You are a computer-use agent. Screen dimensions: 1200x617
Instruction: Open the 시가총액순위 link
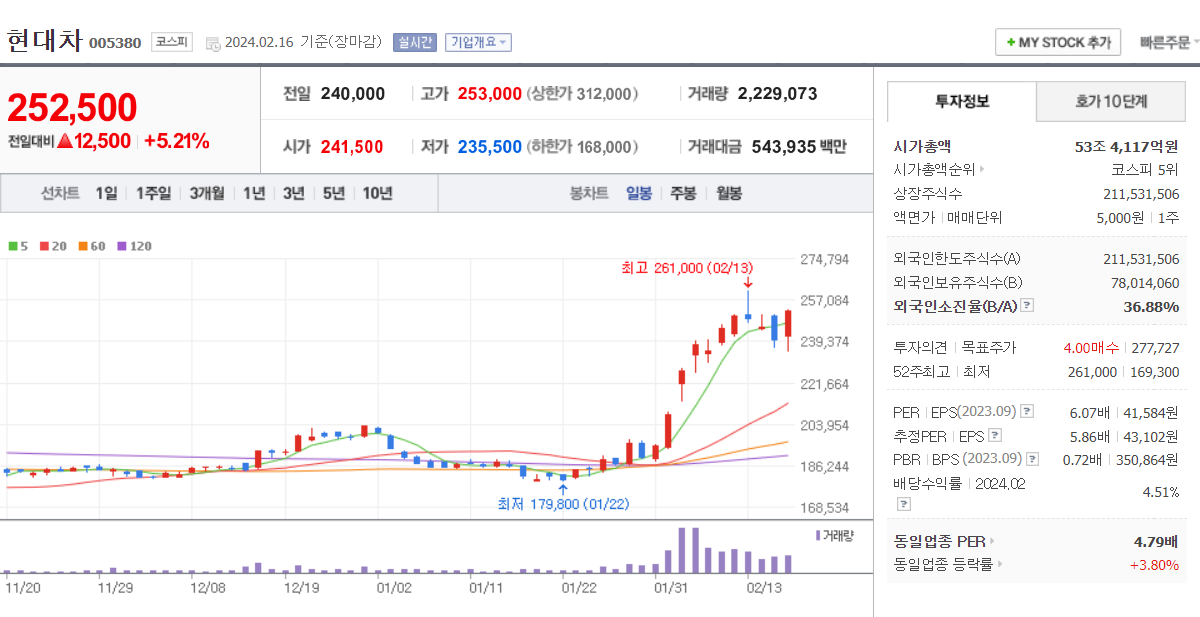pyautogui.click(x=934, y=170)
